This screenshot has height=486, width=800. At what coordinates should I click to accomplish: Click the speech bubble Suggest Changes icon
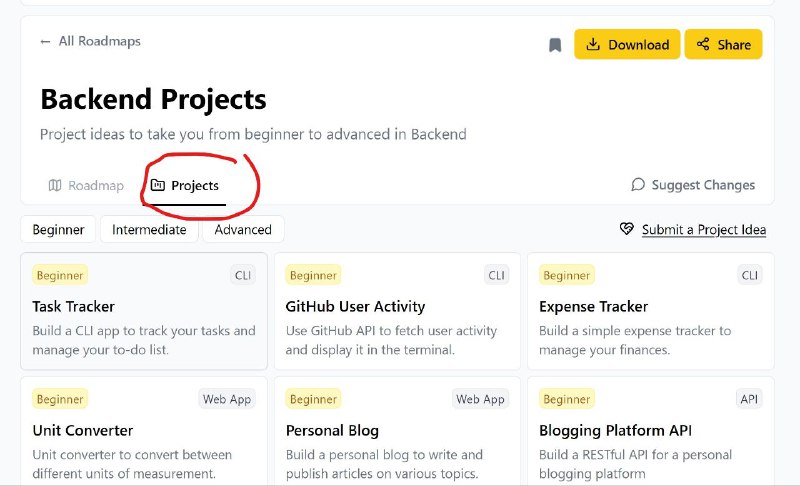[638, 185]
